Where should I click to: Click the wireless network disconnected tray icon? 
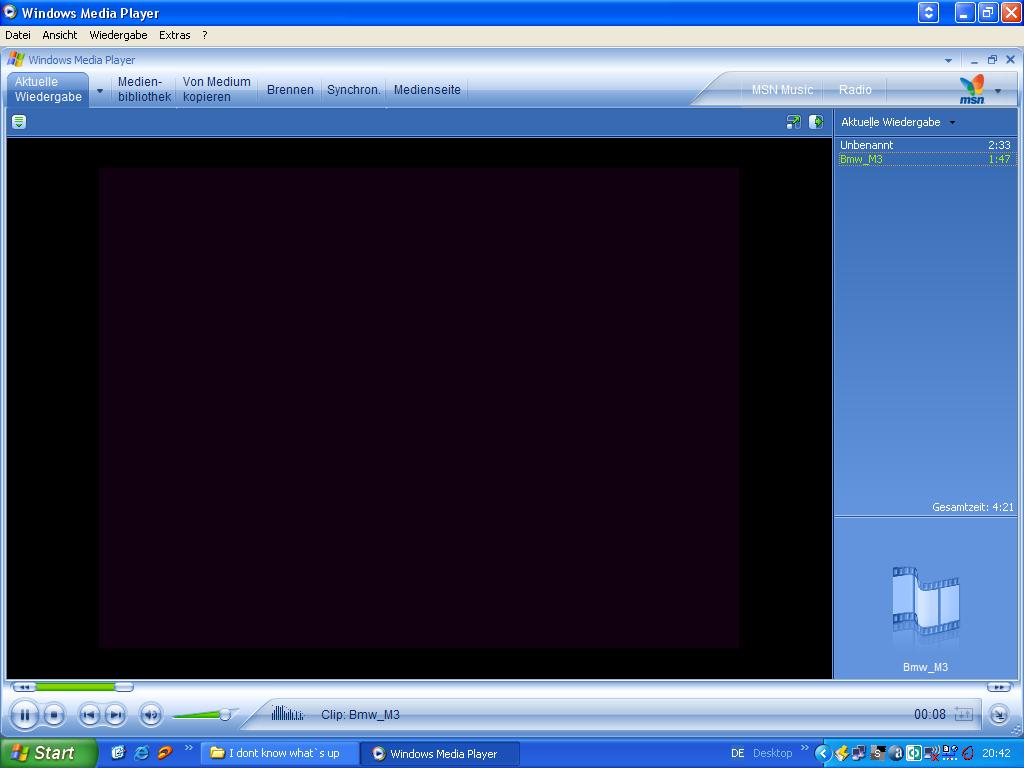(x=932, y=753)
